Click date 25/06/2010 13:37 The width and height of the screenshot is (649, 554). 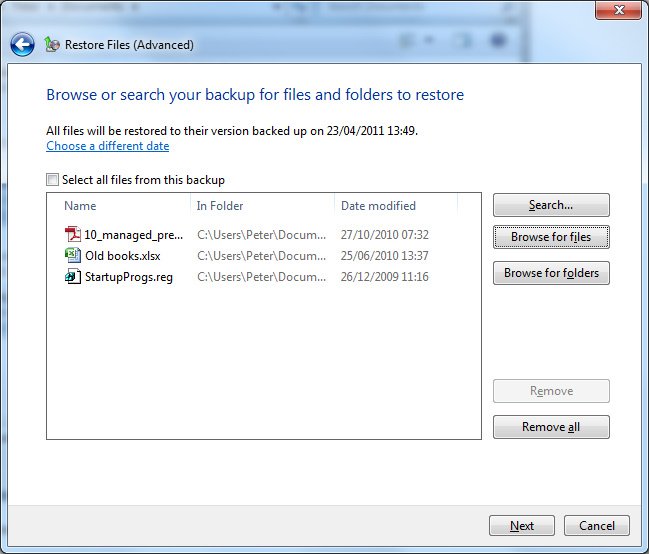pos(385,255)
